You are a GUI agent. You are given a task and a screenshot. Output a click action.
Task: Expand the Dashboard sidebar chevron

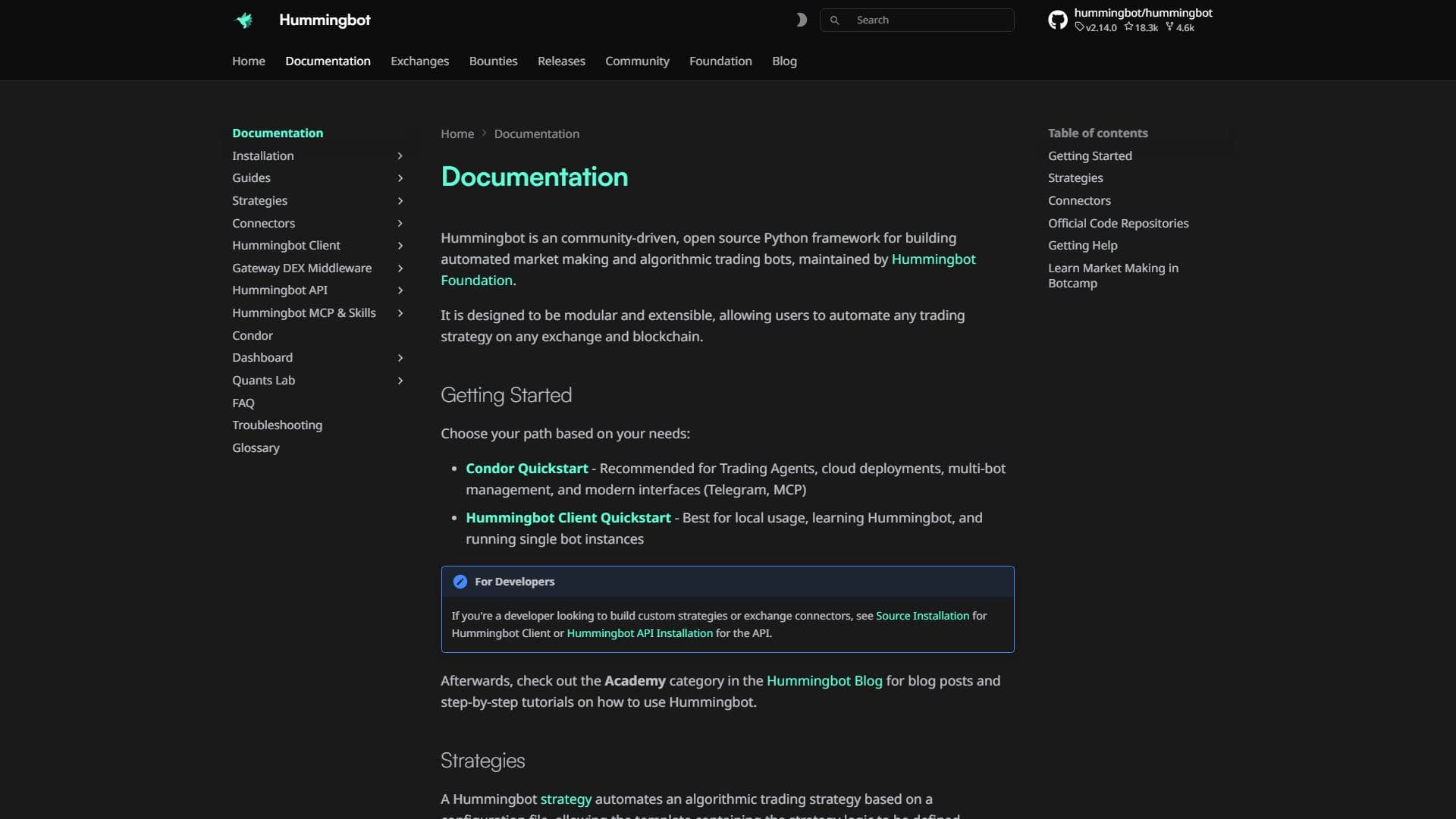[400, 358]
